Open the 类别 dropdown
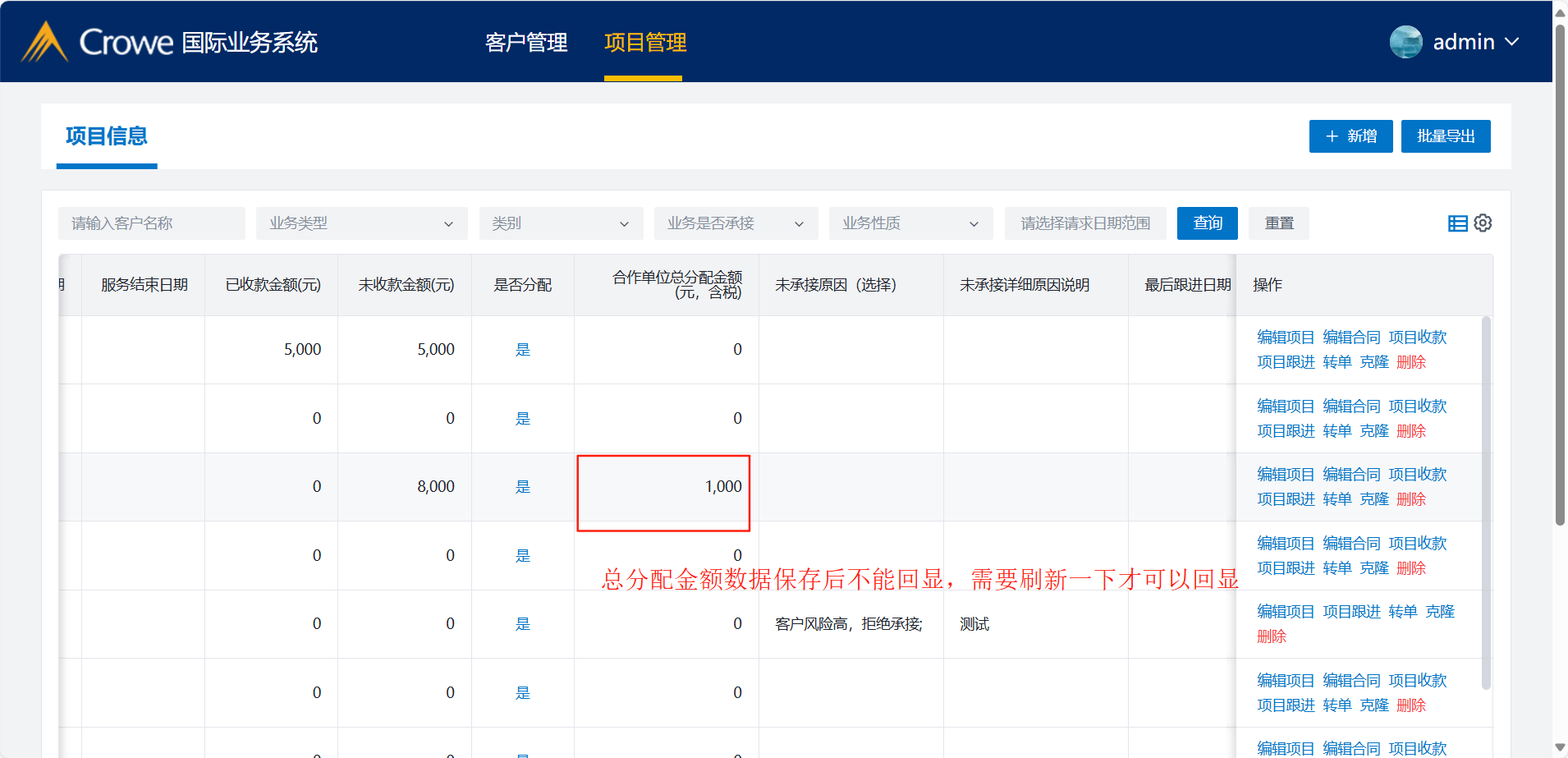Image resolution: width=1568 pixels, height=758 pixels. 560,223
